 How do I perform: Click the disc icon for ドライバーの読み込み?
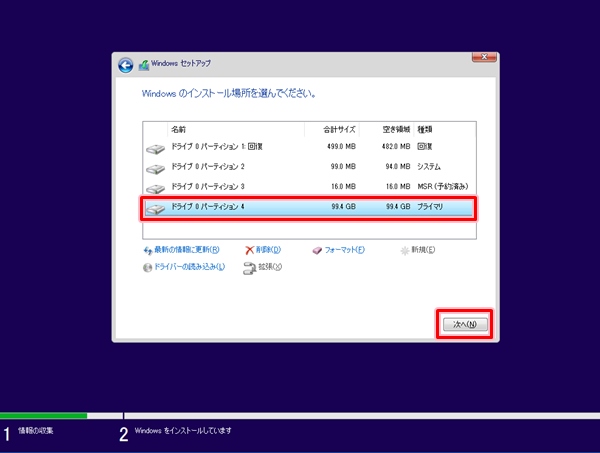coord(147,267)
